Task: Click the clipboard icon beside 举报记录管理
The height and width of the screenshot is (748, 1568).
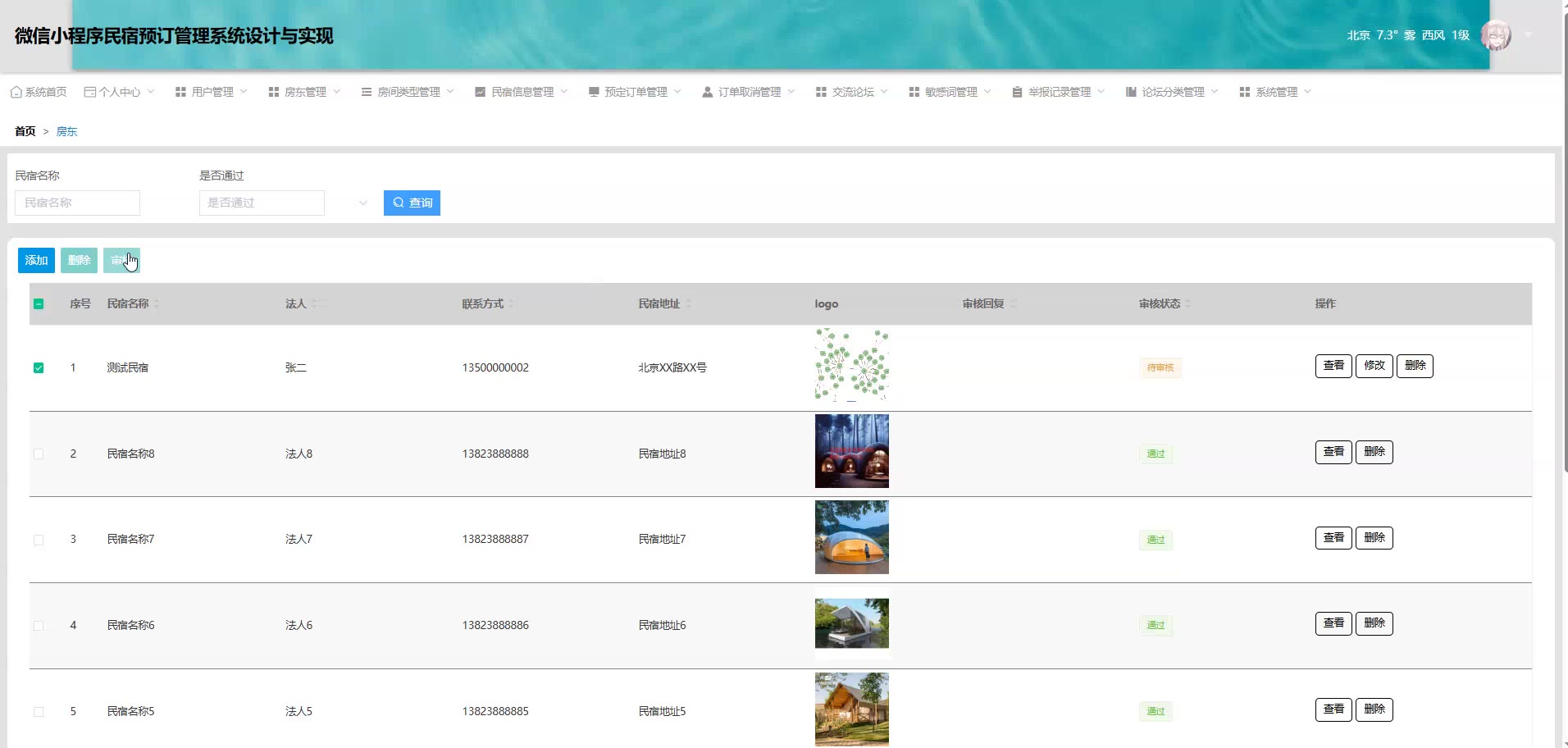Action: (1017, 92)
